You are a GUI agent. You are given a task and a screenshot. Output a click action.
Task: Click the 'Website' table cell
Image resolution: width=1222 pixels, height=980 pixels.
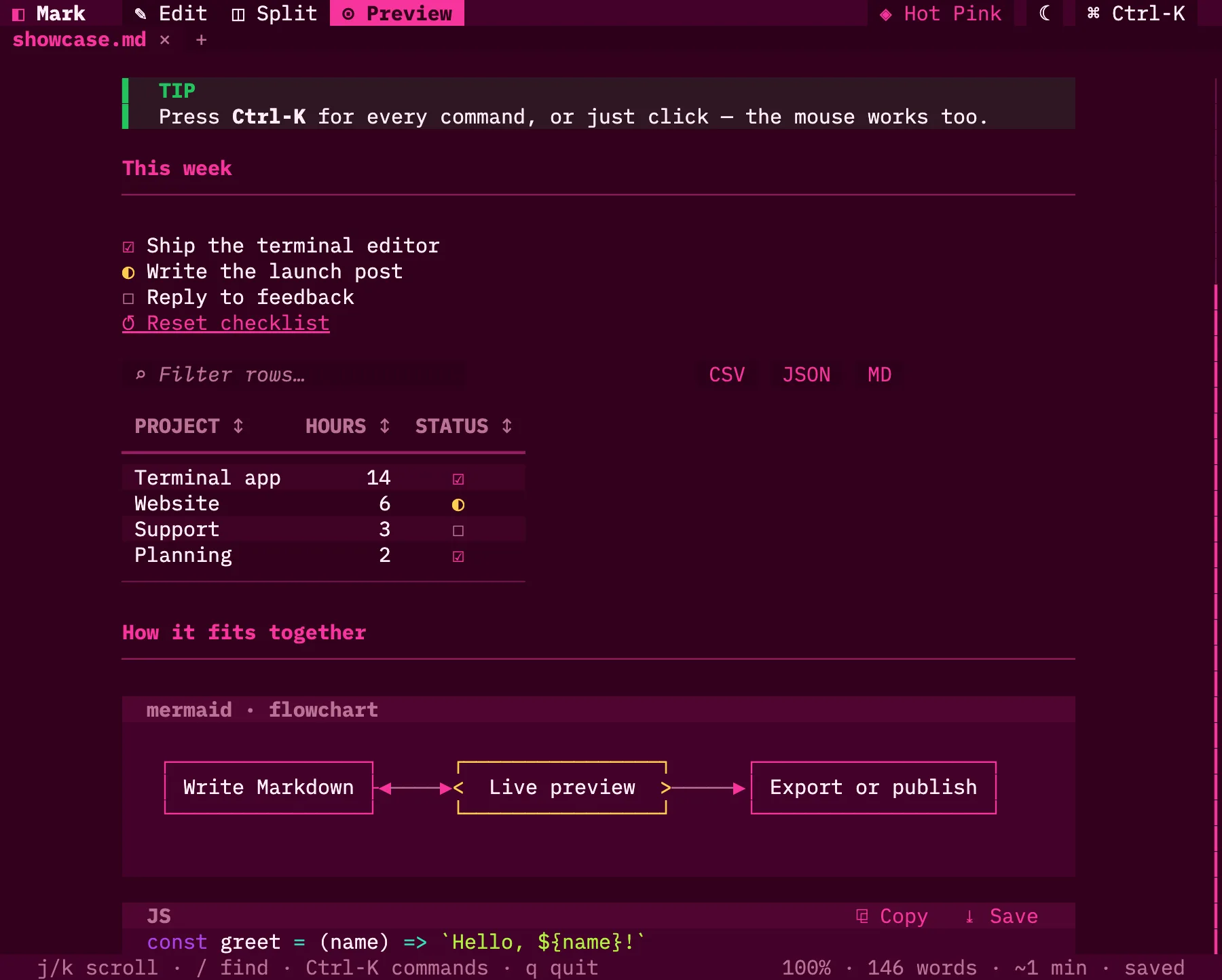pyautogui.click(x=177, y=504)
